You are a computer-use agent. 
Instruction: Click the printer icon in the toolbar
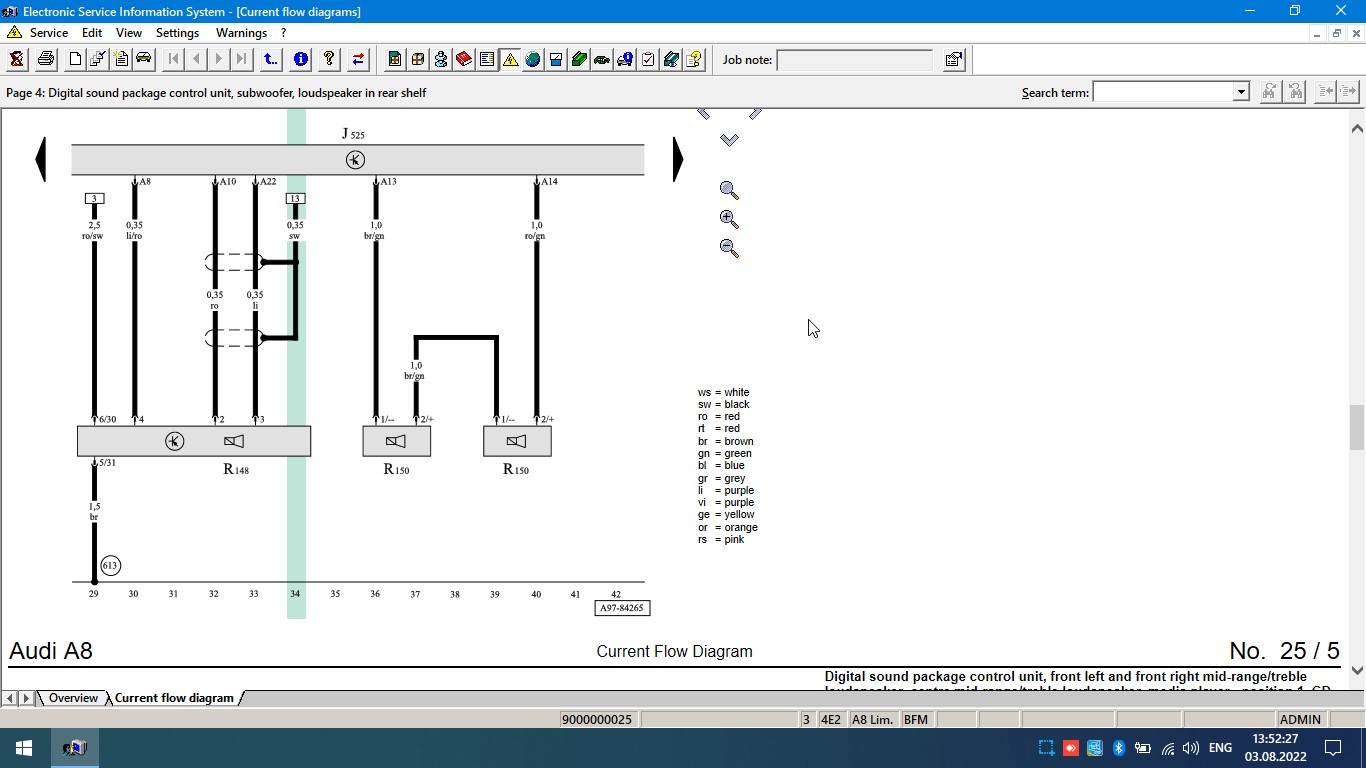[46, 60]
